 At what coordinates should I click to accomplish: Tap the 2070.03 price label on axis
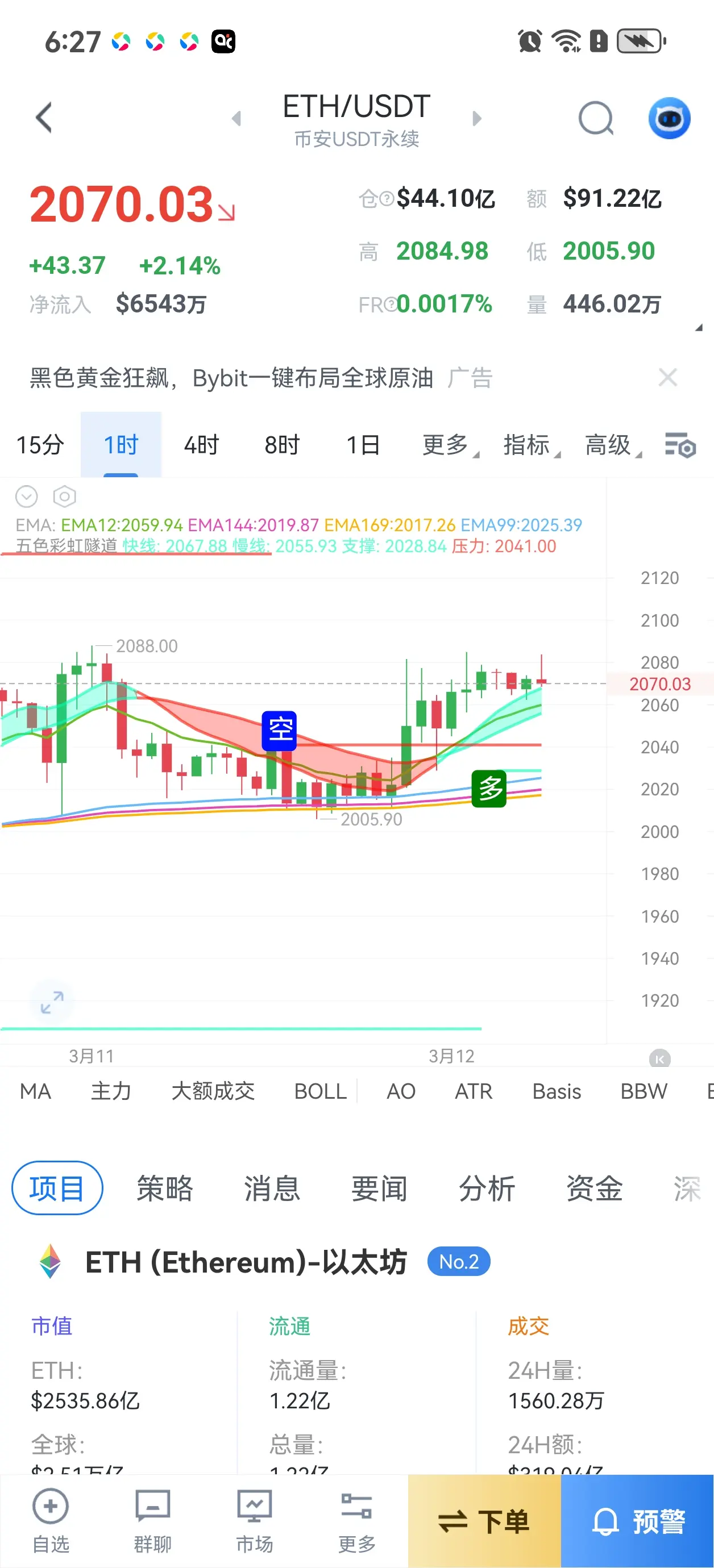660,683
